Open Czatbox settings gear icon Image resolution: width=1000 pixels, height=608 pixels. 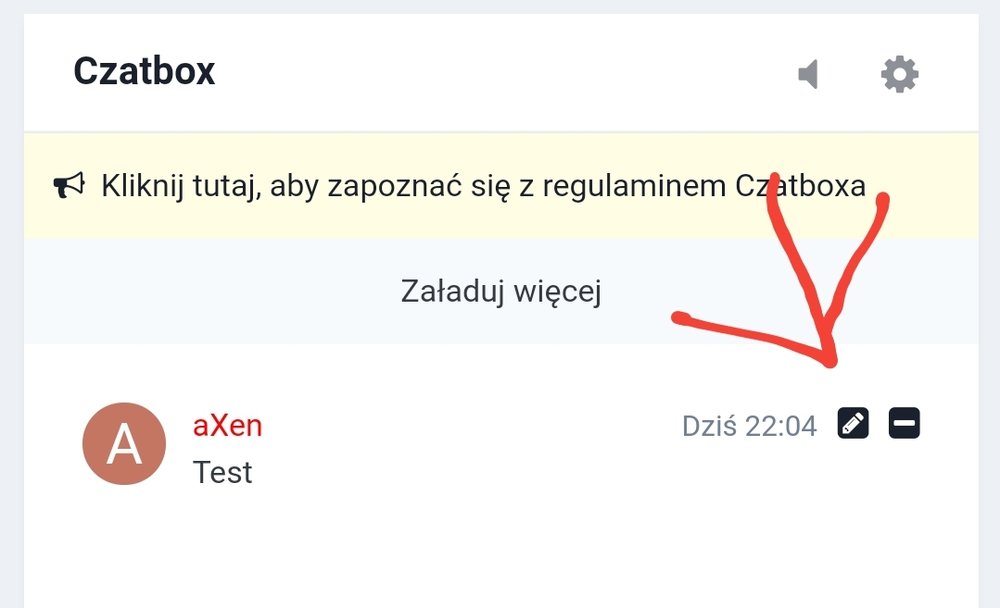tap(899, 74)
